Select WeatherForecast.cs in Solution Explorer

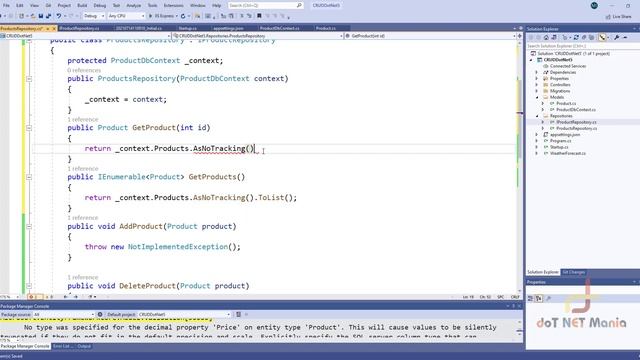click(x=567, y=153)
